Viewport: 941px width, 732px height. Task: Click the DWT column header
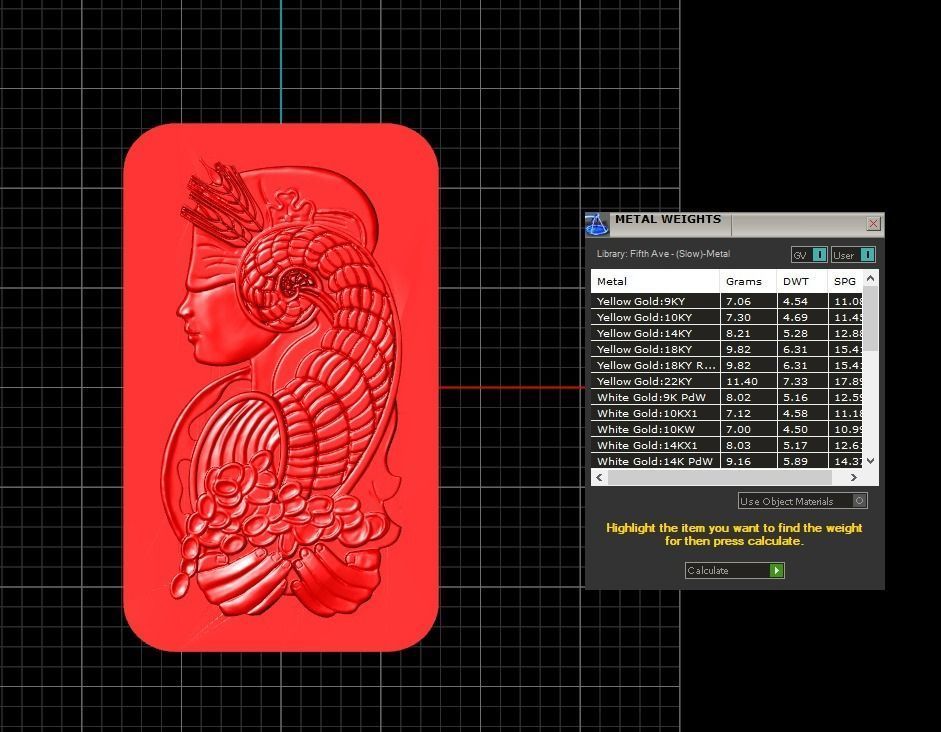802,281
